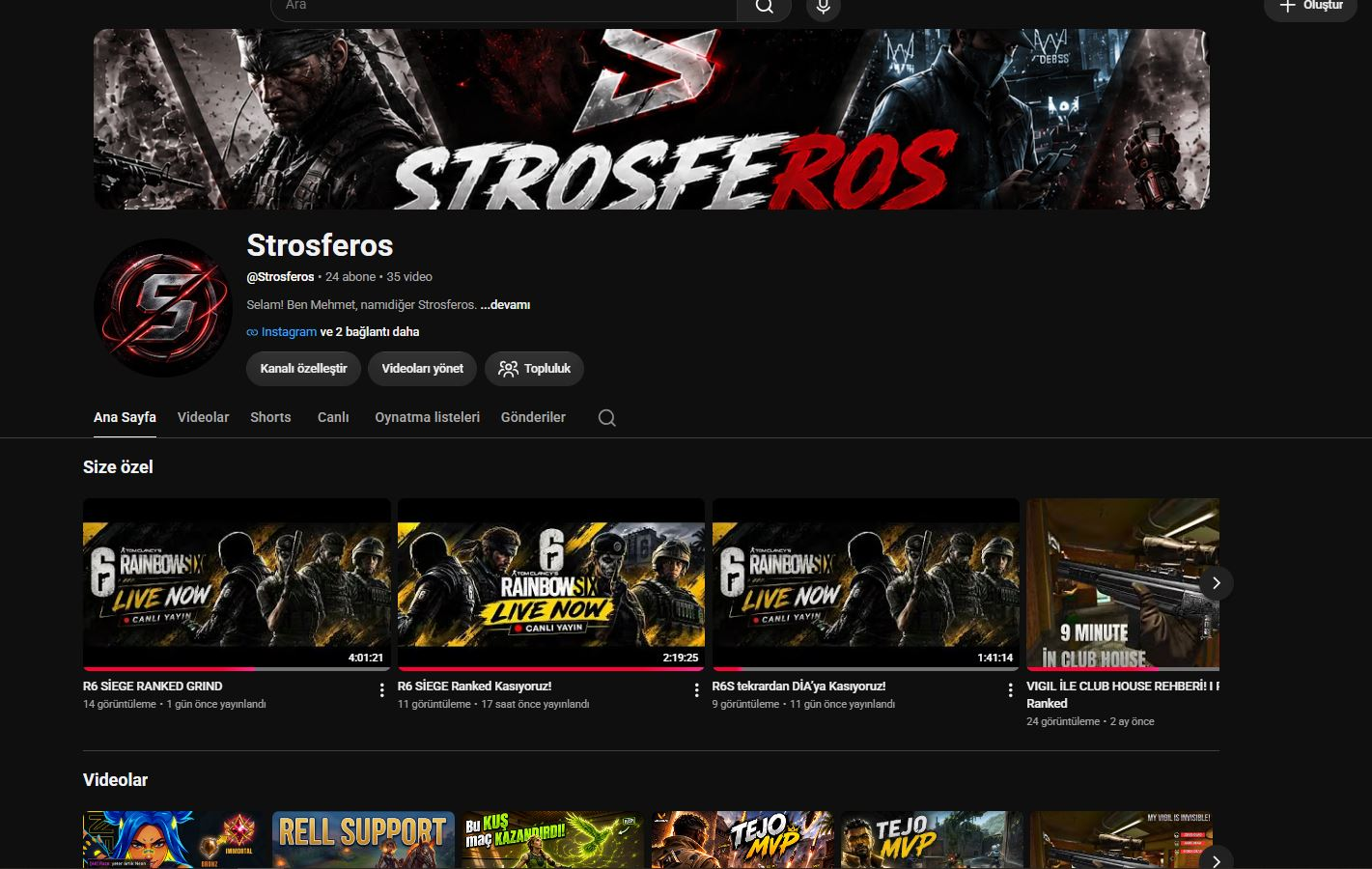The height and width of the screenshot is (869, 1372).
Task: Open options menu for R6 SİEGE Ranked Kasıyoruz!
Action: 697,690
